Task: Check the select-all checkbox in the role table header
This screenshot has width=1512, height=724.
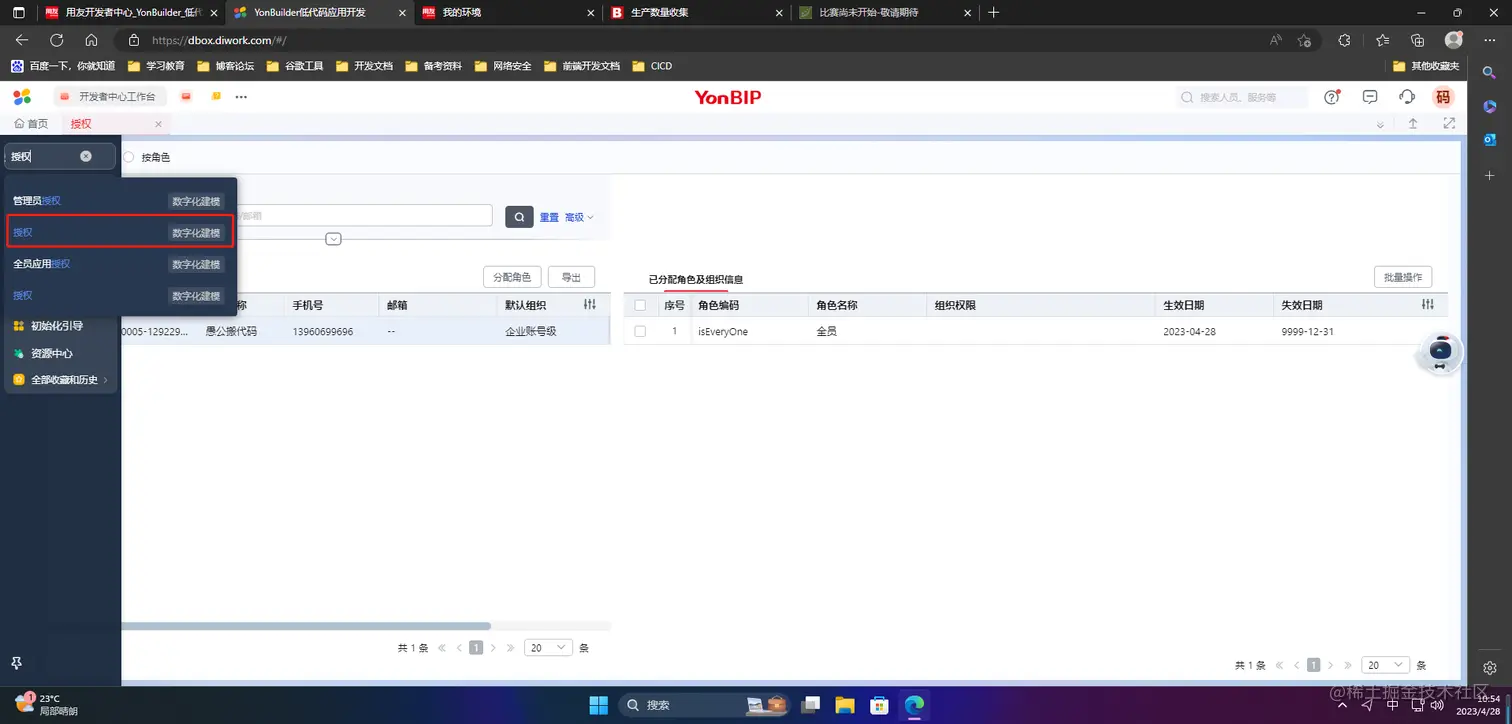Action: point(639,304)
